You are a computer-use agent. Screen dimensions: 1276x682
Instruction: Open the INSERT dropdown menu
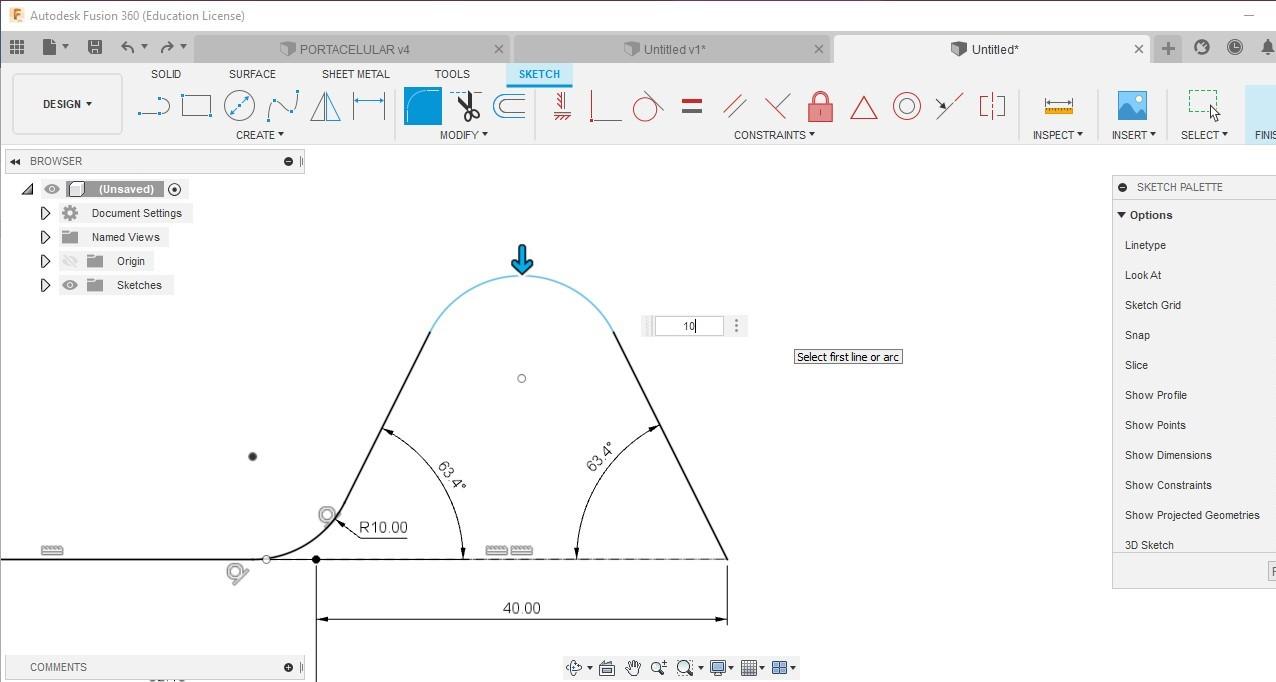[1133, 135]
